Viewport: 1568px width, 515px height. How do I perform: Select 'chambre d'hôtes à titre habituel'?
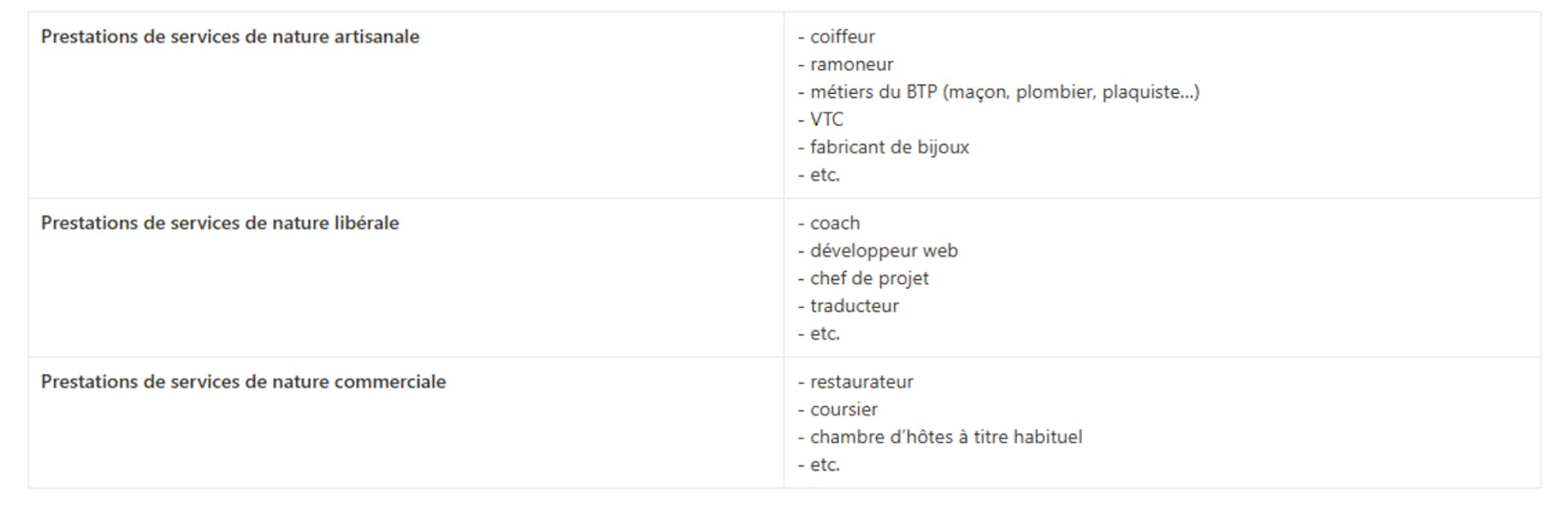[x=946, y=437]
